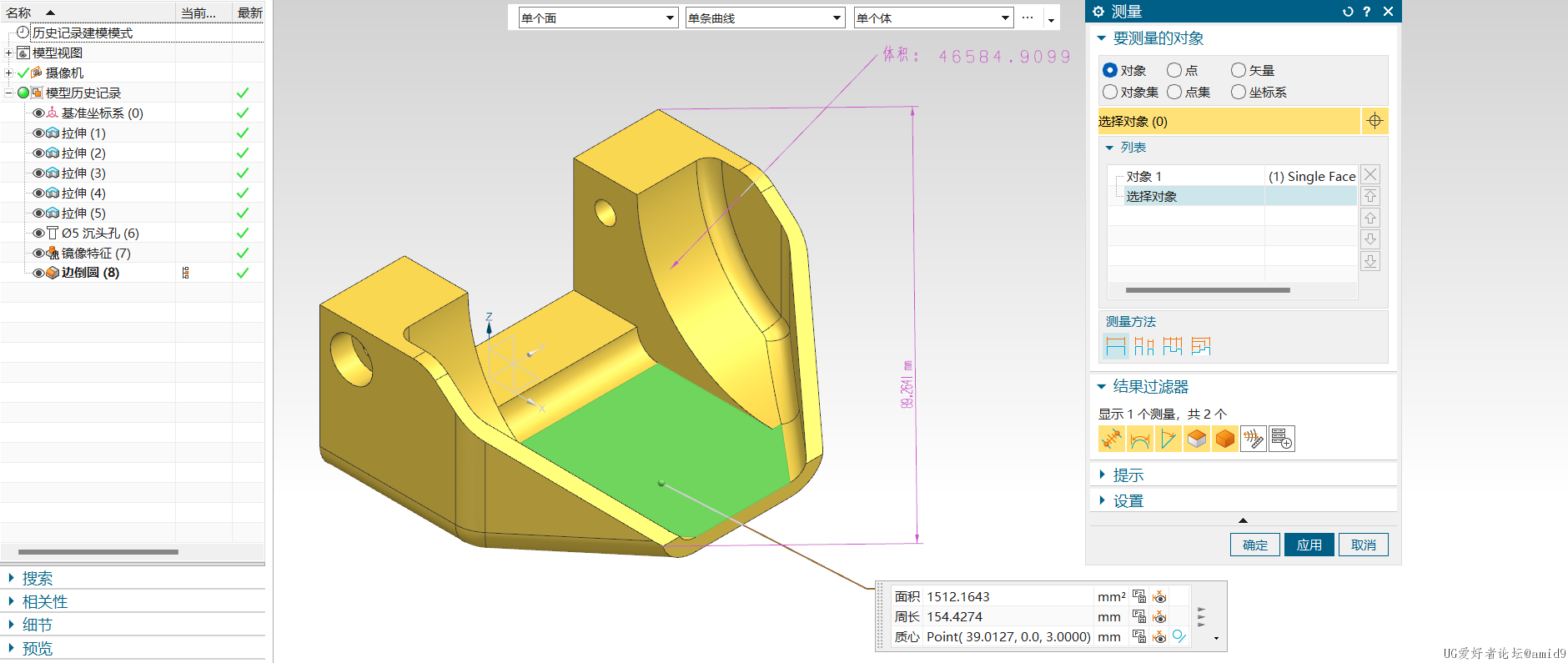
Task: Open the 单个体 body rule dropdown
Action: click(933, 18)
